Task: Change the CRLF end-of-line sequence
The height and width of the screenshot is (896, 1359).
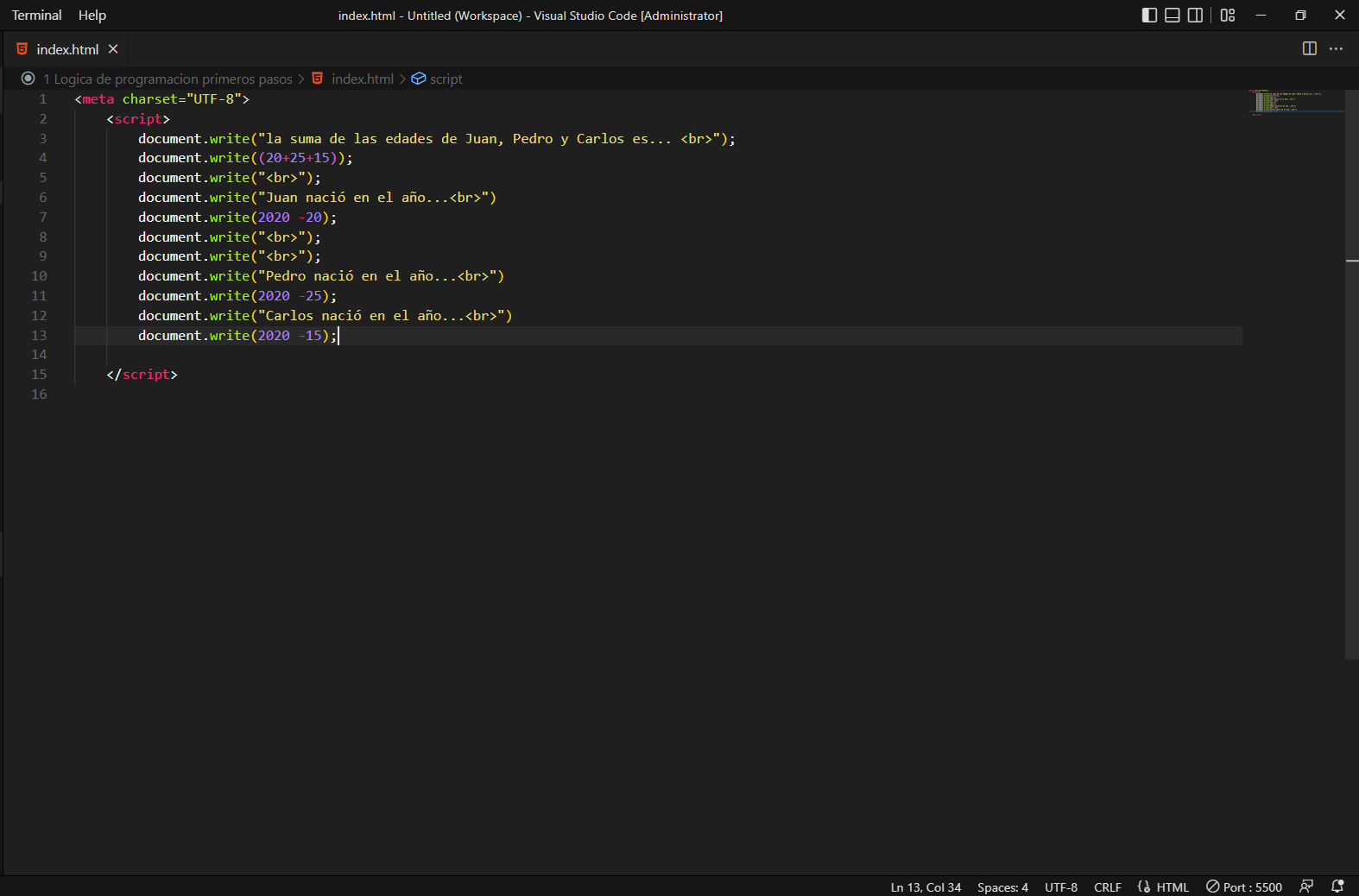Action: click(x=1108, y=887)
